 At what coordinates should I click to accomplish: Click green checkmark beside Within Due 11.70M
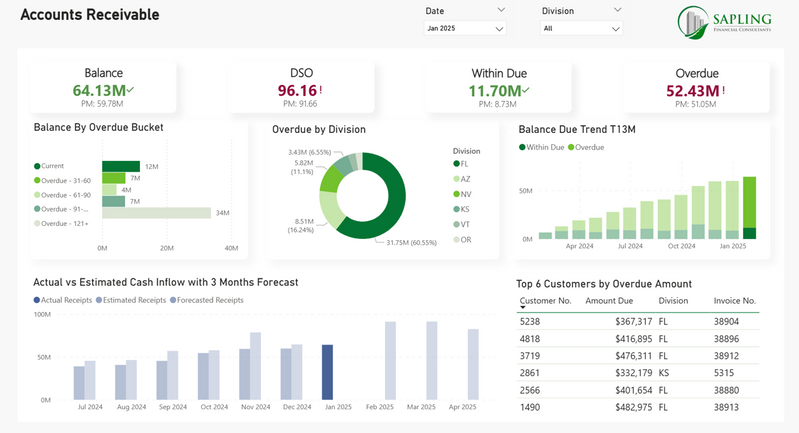[x=526, y=90]
